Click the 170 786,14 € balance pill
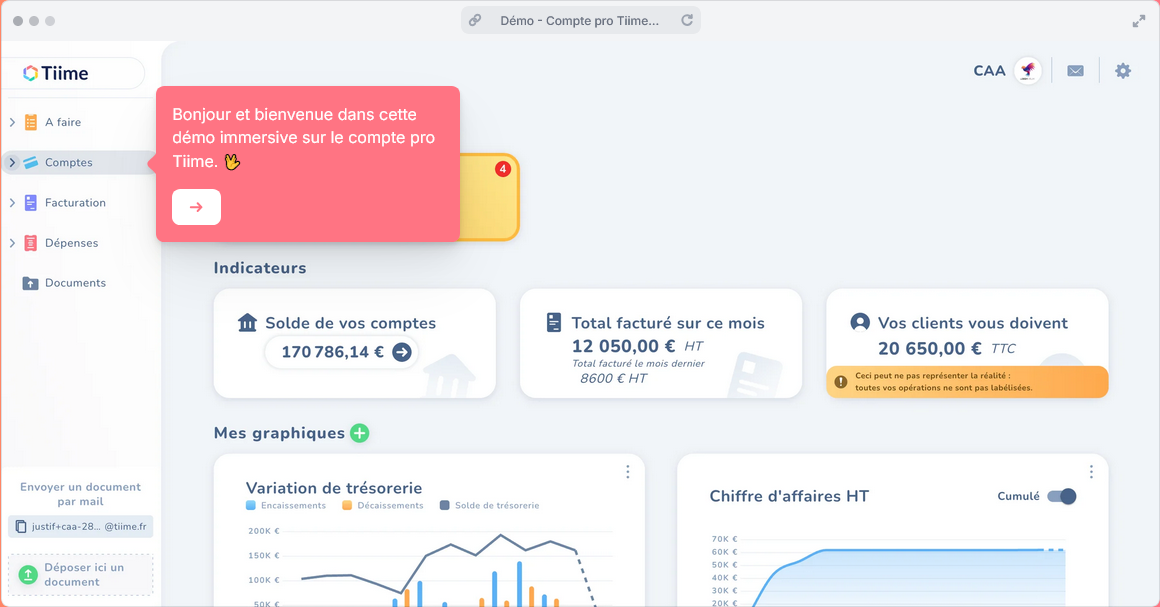This screenshot has width=1160, height=607. pyautogui.click(x=342, y=352)
